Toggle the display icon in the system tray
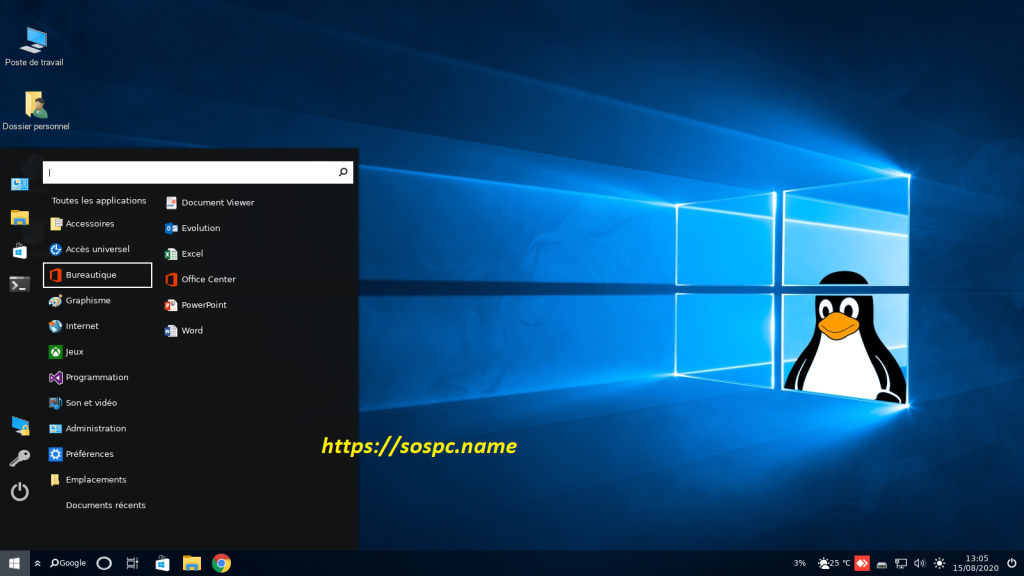The image size is (1024, 576). pos(900,563)
